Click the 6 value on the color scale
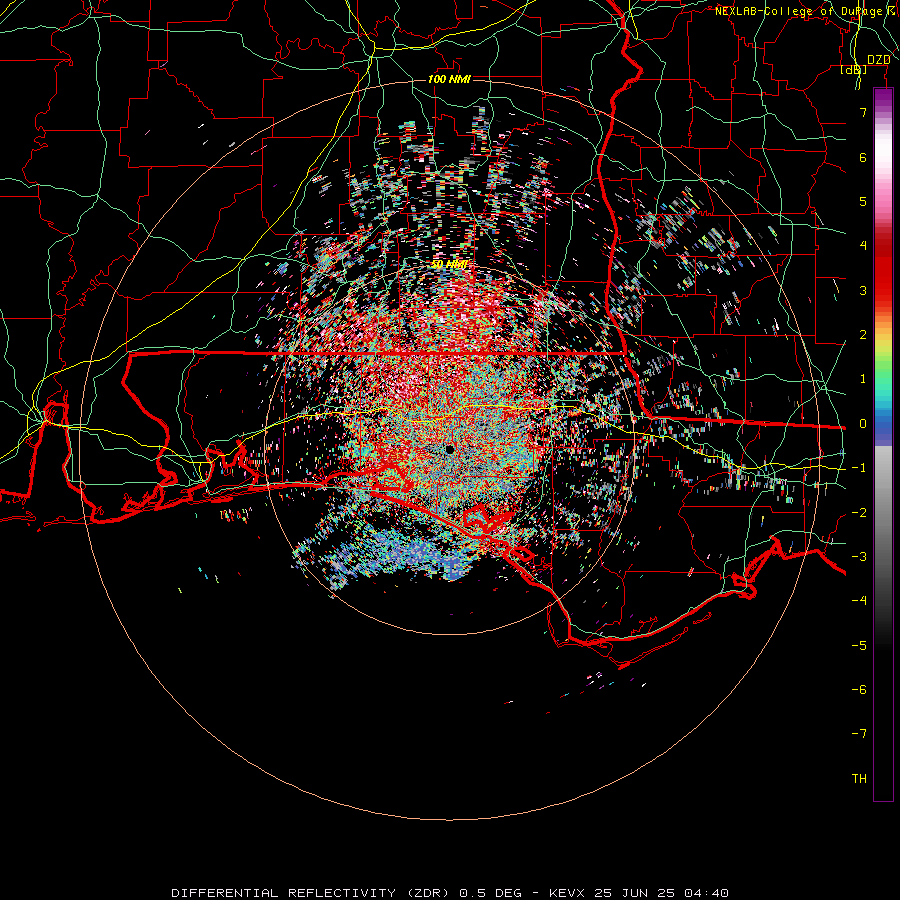 tap(863, 157)
